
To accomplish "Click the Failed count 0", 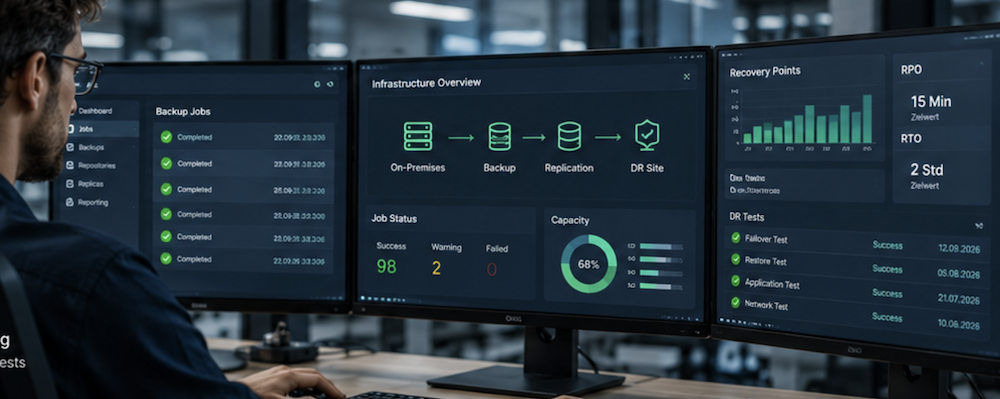I will tap(492, 270).
